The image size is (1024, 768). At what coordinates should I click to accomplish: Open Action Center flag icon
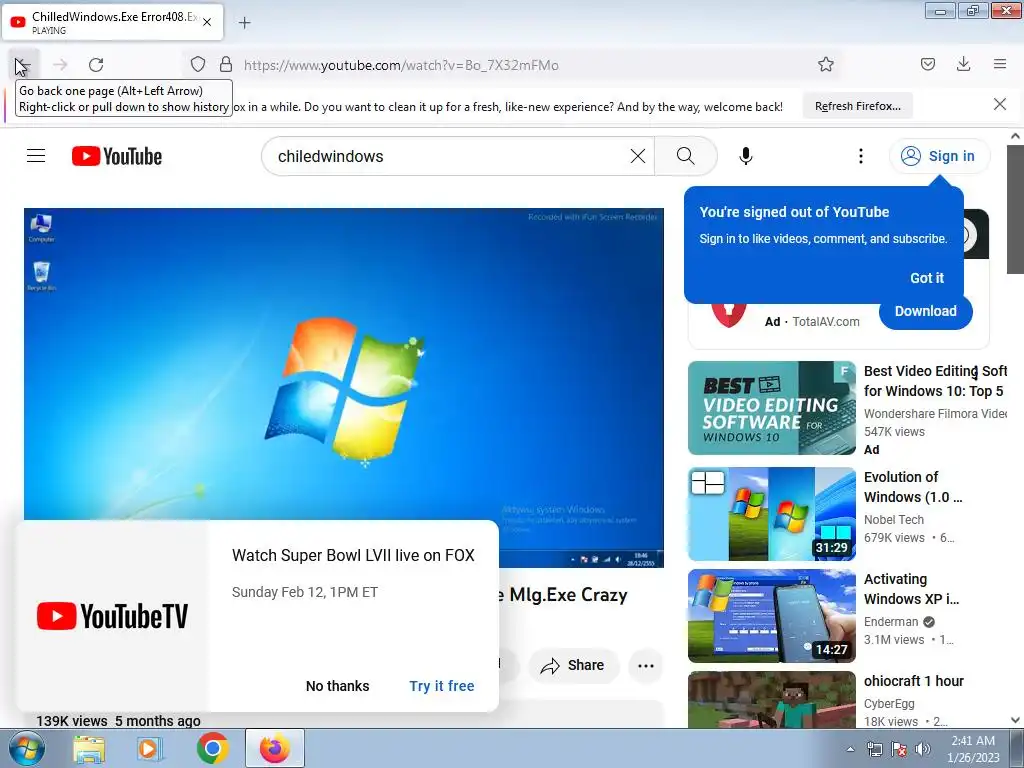click(x=899, y=749)
